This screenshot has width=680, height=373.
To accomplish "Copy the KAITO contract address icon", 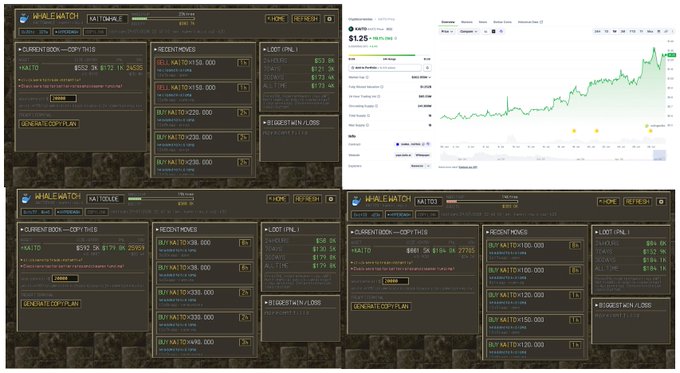I will pos(424,144).
